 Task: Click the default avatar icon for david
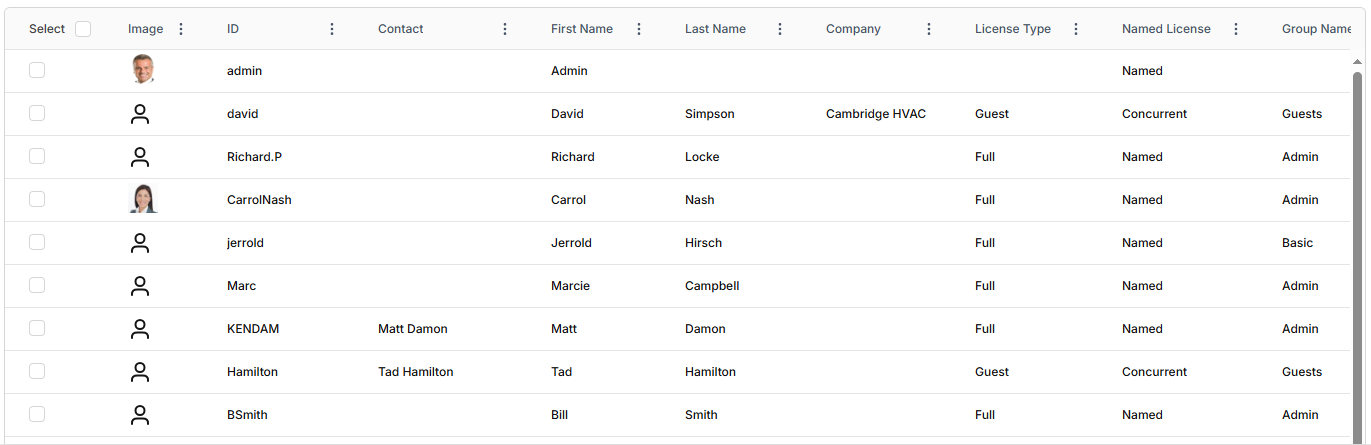tap(140, 114)
